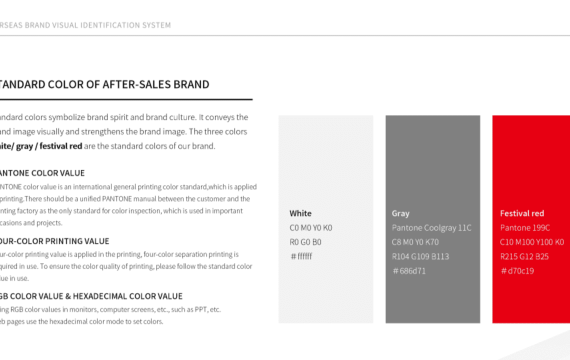Click the 'Standard Color of After-Sales Brand' heading
The height and width of the screenshot is (360, 570).
pos(104,84)
